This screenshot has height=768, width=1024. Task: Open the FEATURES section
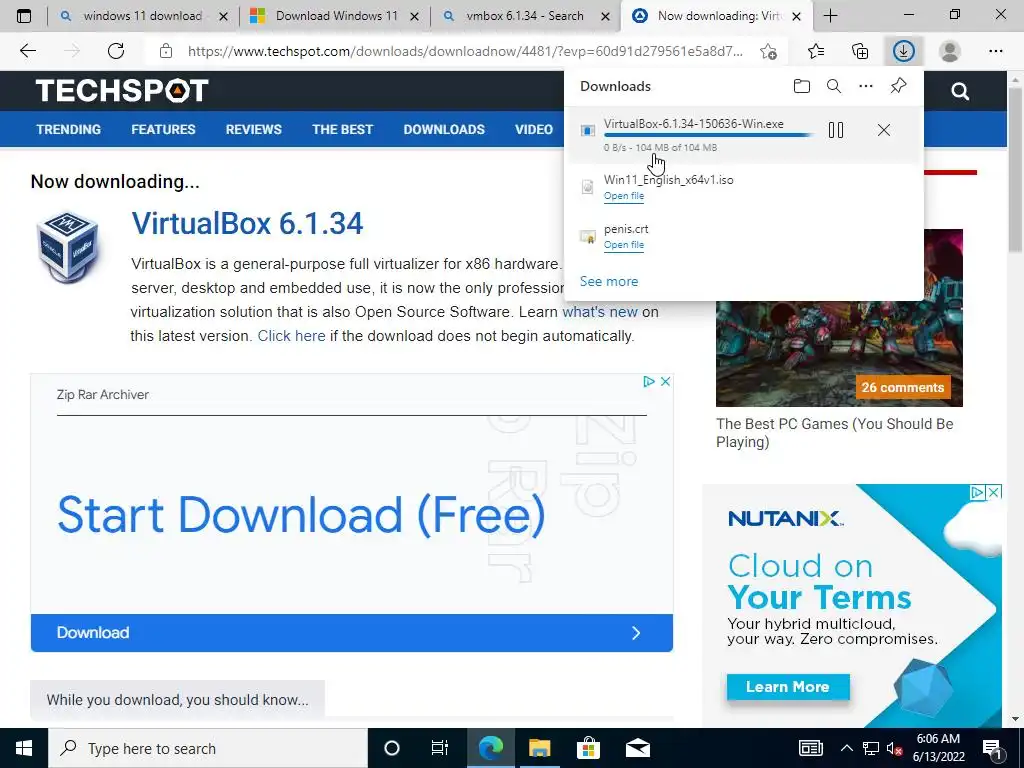click(x=163, y=129)
